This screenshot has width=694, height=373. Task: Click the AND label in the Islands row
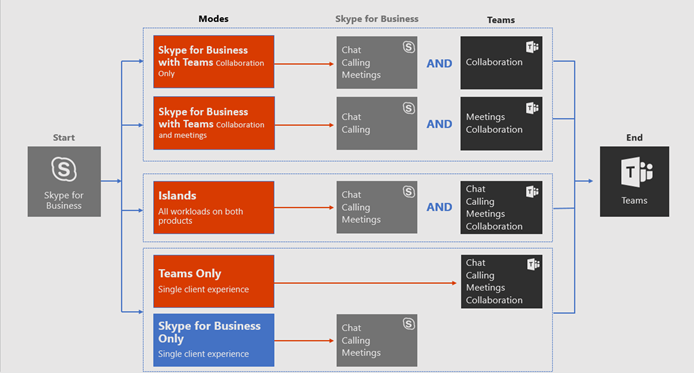point(439,207)
